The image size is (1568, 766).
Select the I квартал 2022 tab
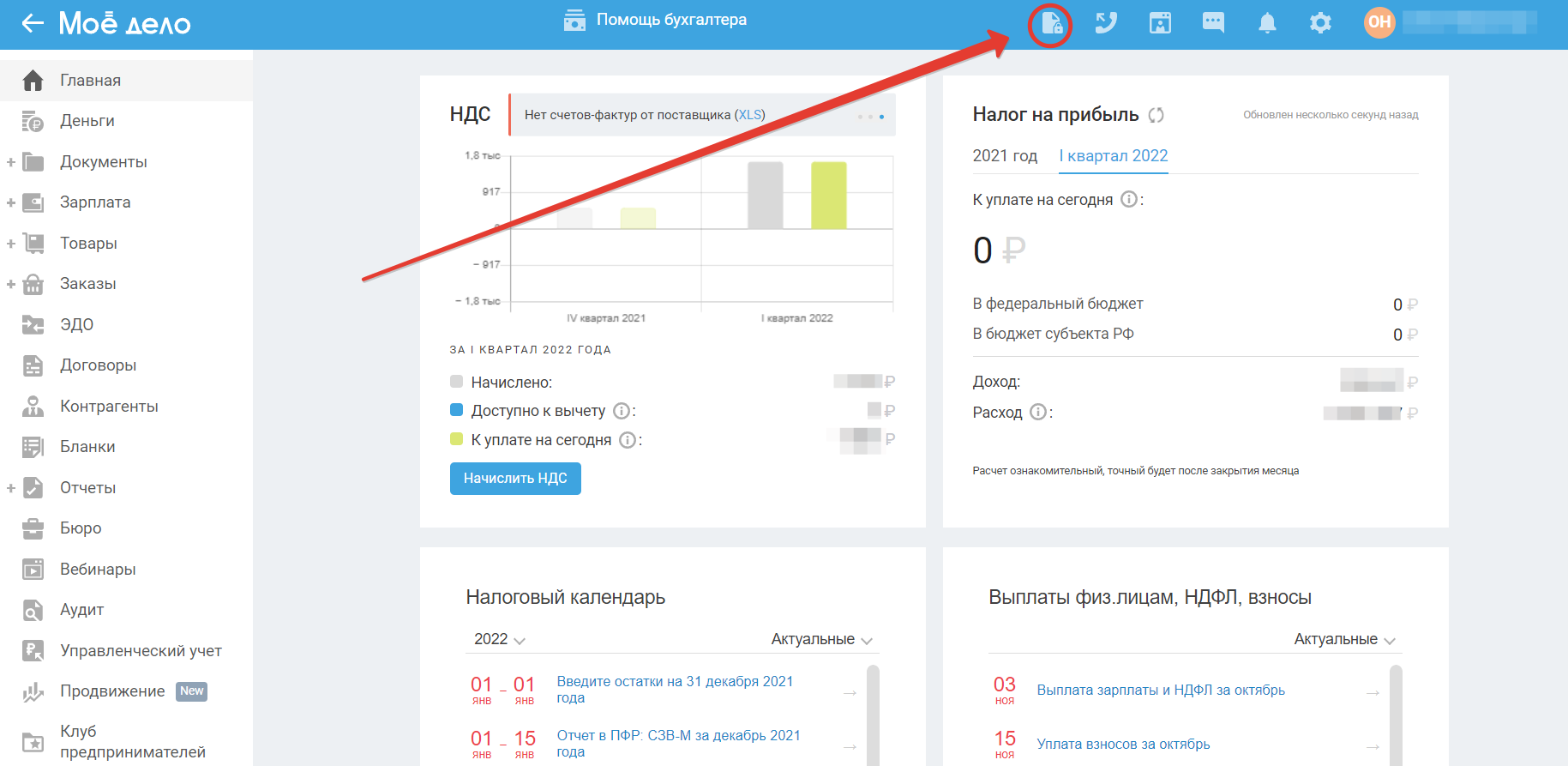1114,156
